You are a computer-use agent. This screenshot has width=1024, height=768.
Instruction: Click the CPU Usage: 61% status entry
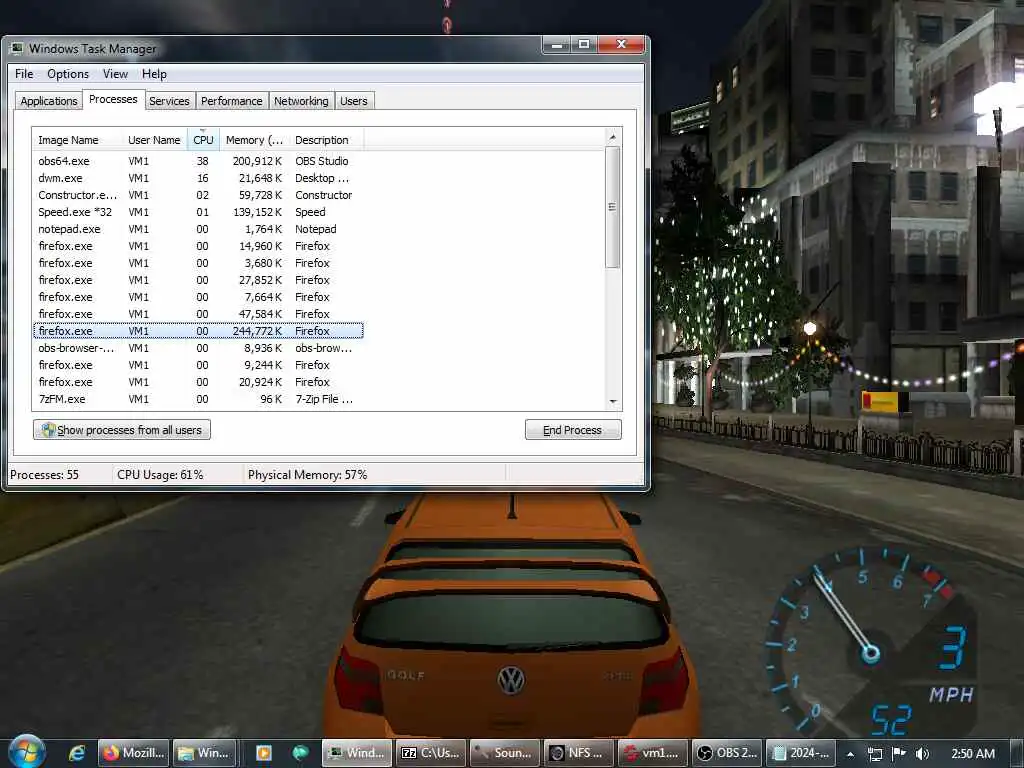(160, 475)
